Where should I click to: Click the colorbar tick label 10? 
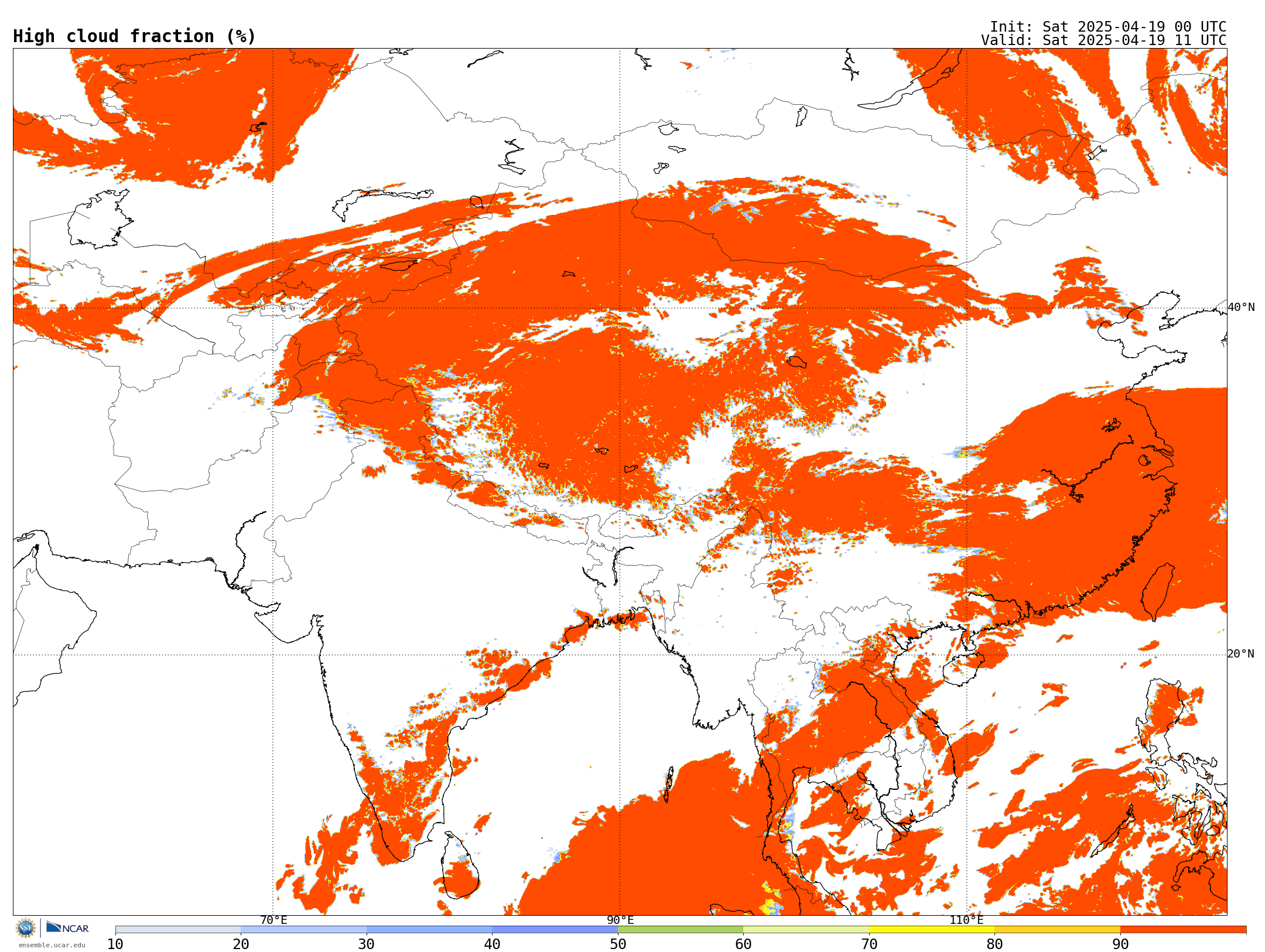115,944
